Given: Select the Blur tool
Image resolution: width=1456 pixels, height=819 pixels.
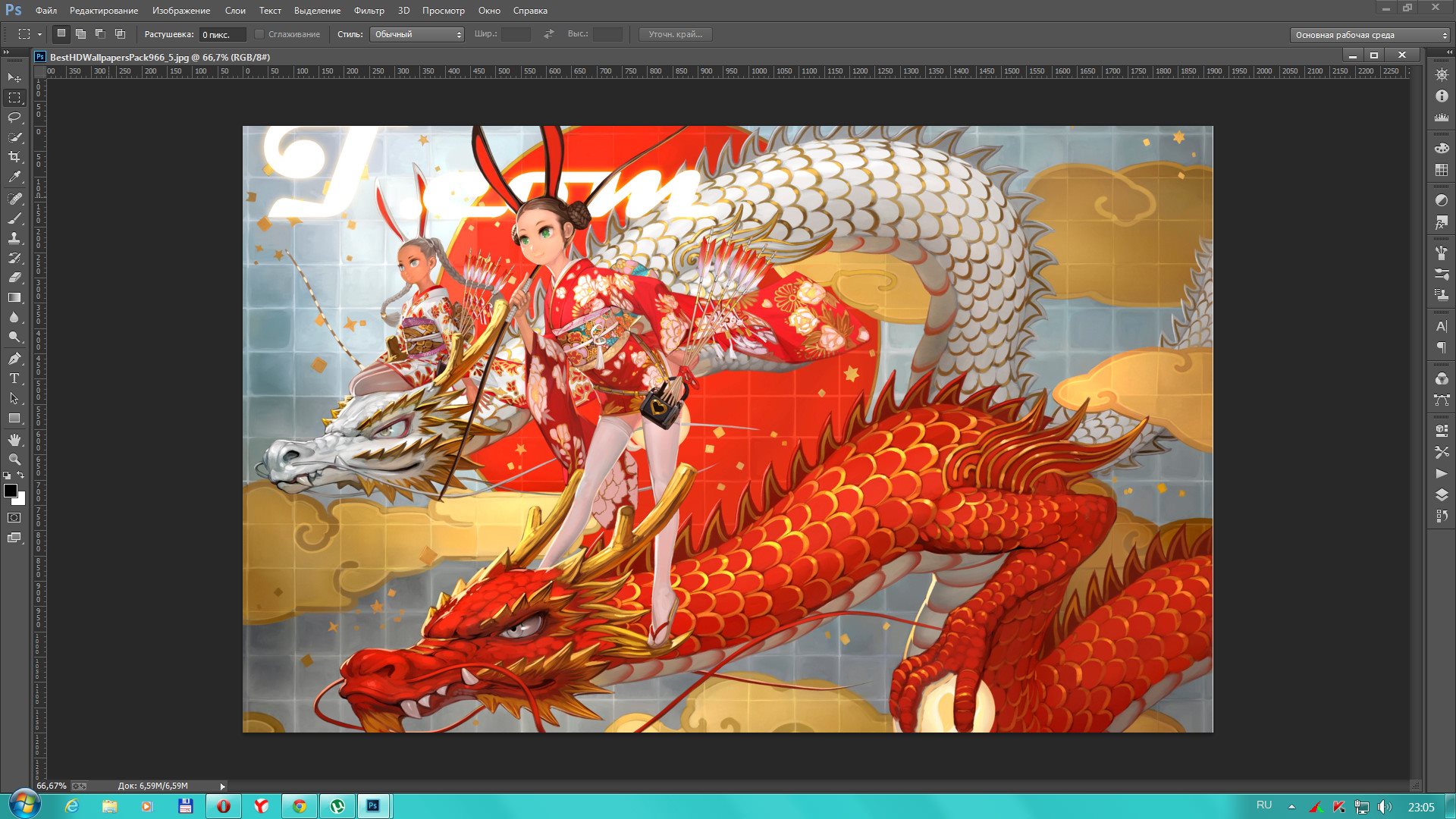Looking at the screenshot, I should (x=14, y=317).
